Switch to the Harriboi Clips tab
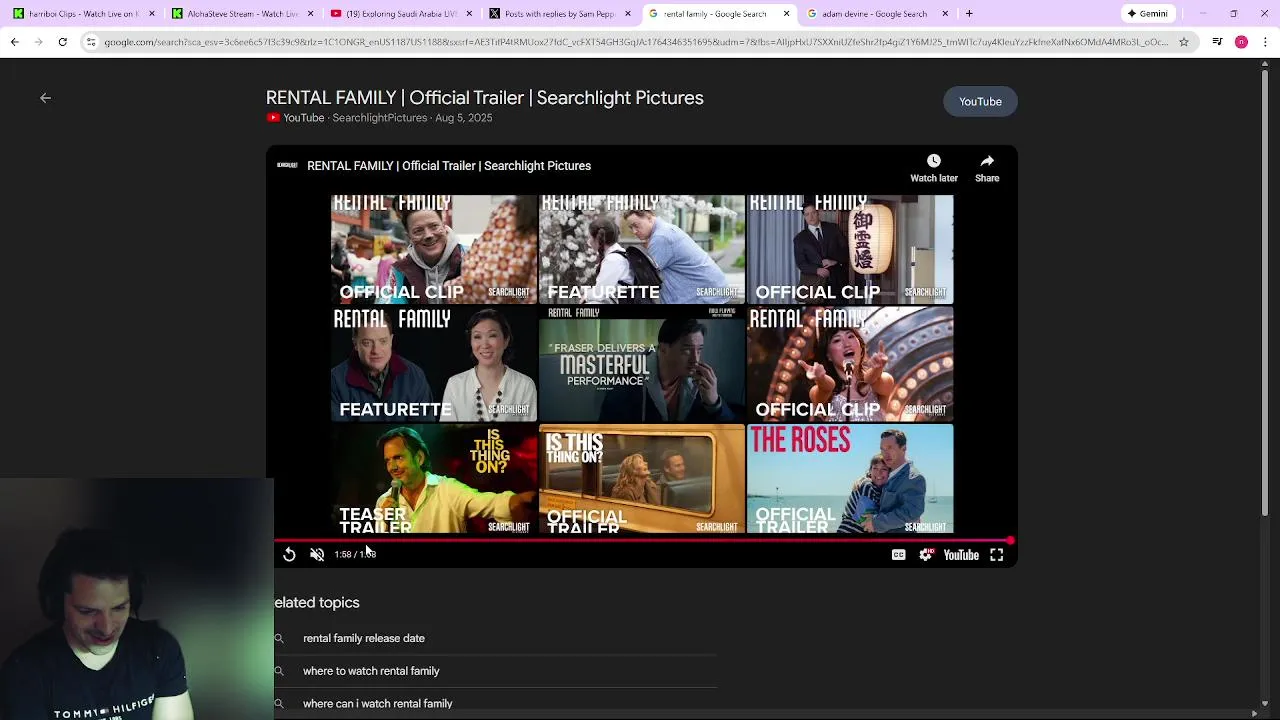 [x=84, y=14]
